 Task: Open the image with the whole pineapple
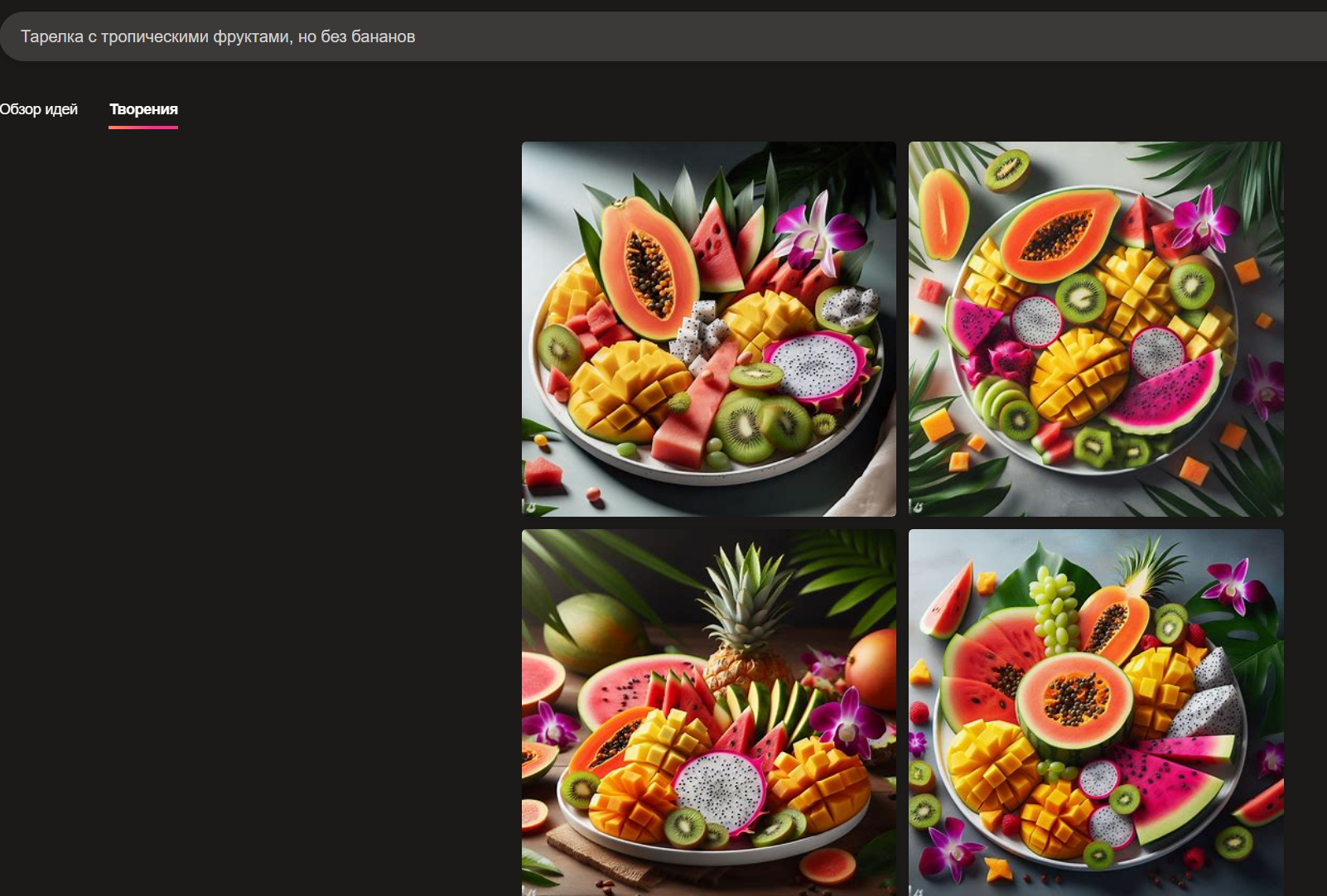click(x=708, y=712)
